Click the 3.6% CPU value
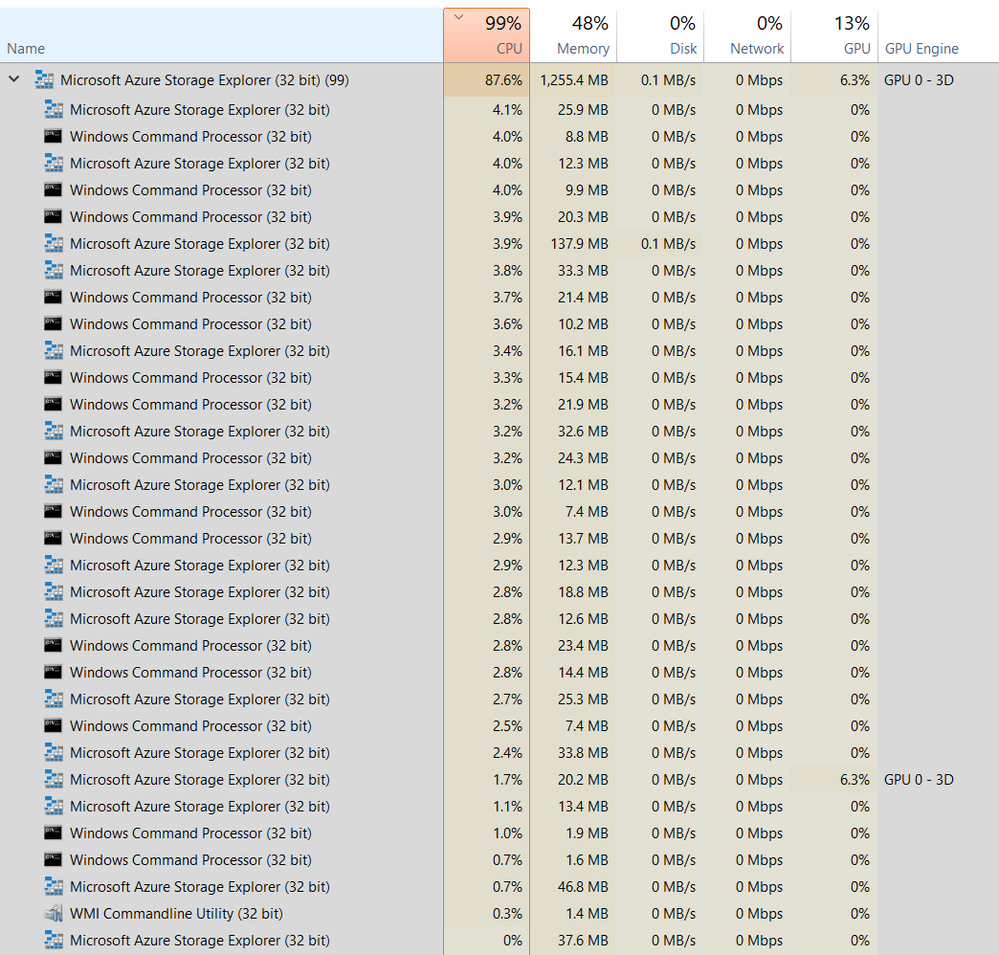Image resolution: width=999 pixels, height=955 pixels. click(507, 324)
